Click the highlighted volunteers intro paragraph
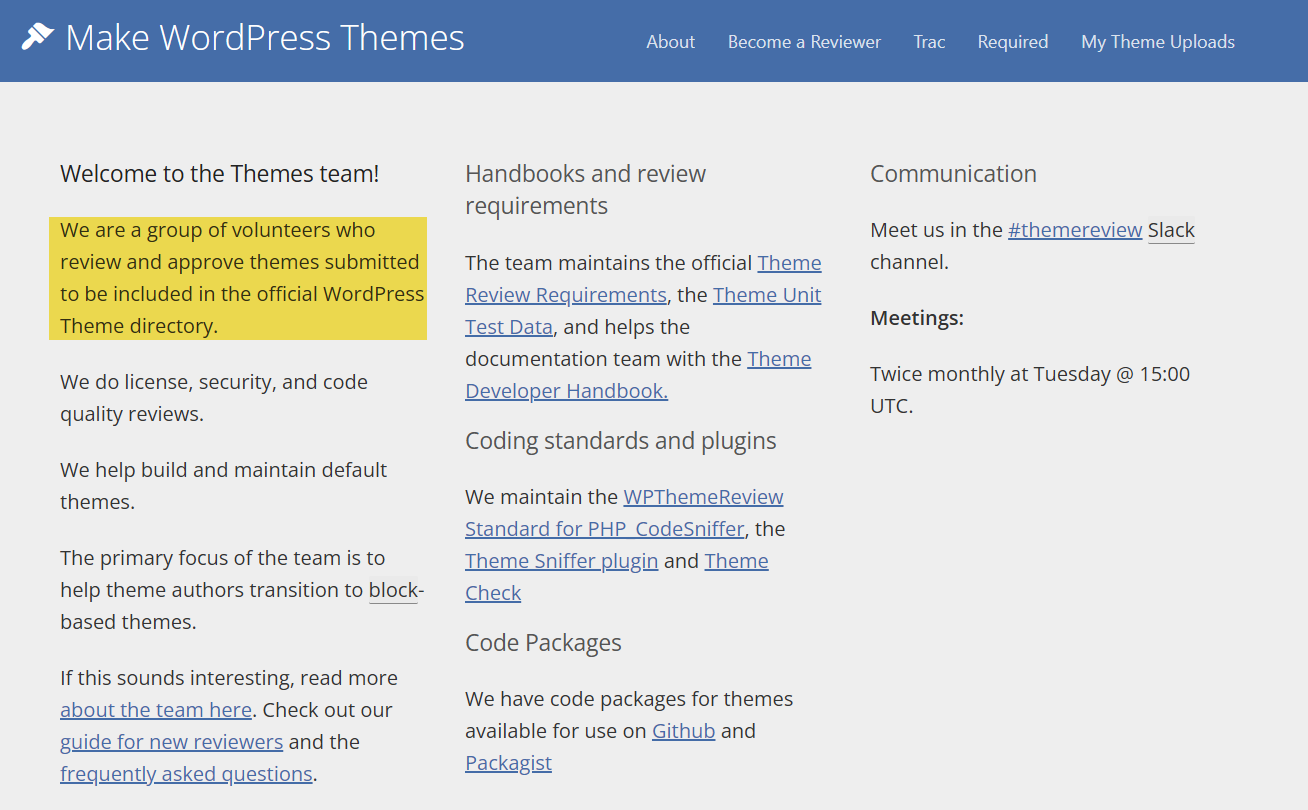 (x=238, y=278)
